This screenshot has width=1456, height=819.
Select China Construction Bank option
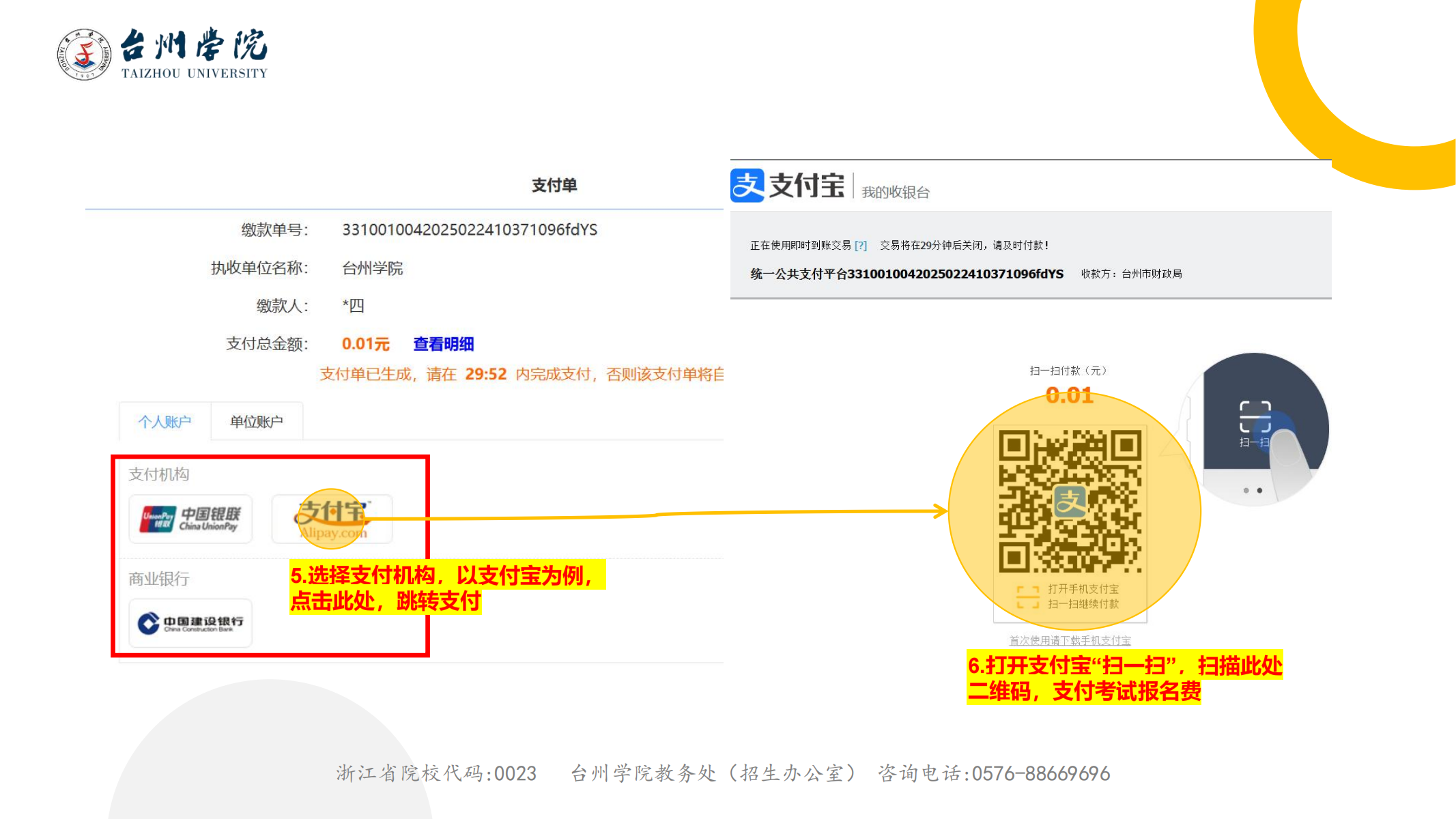(190, 623)
